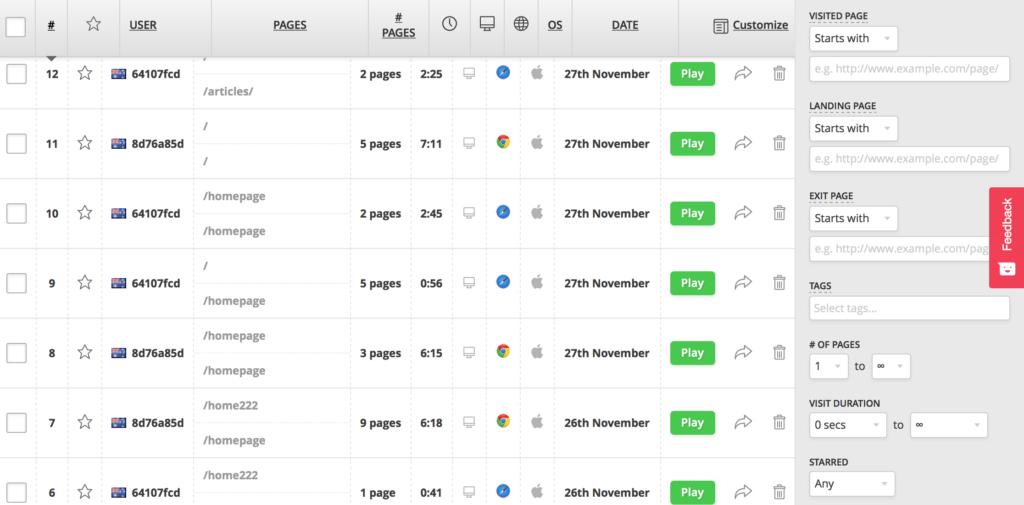
Task: Share recording number 8
Action: click(743, 353)
